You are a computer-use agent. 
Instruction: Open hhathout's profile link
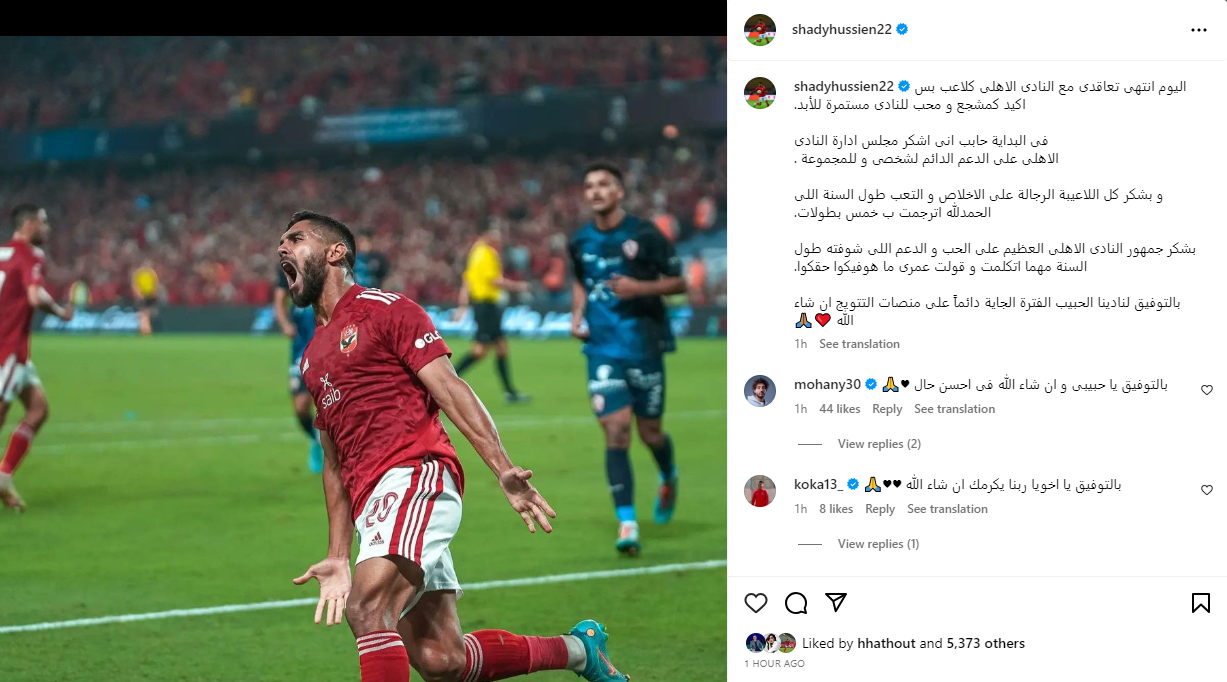[x=886, y=644]
